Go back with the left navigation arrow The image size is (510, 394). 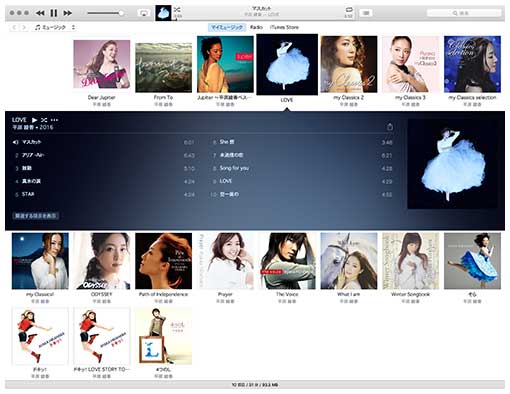click(14, 27)
